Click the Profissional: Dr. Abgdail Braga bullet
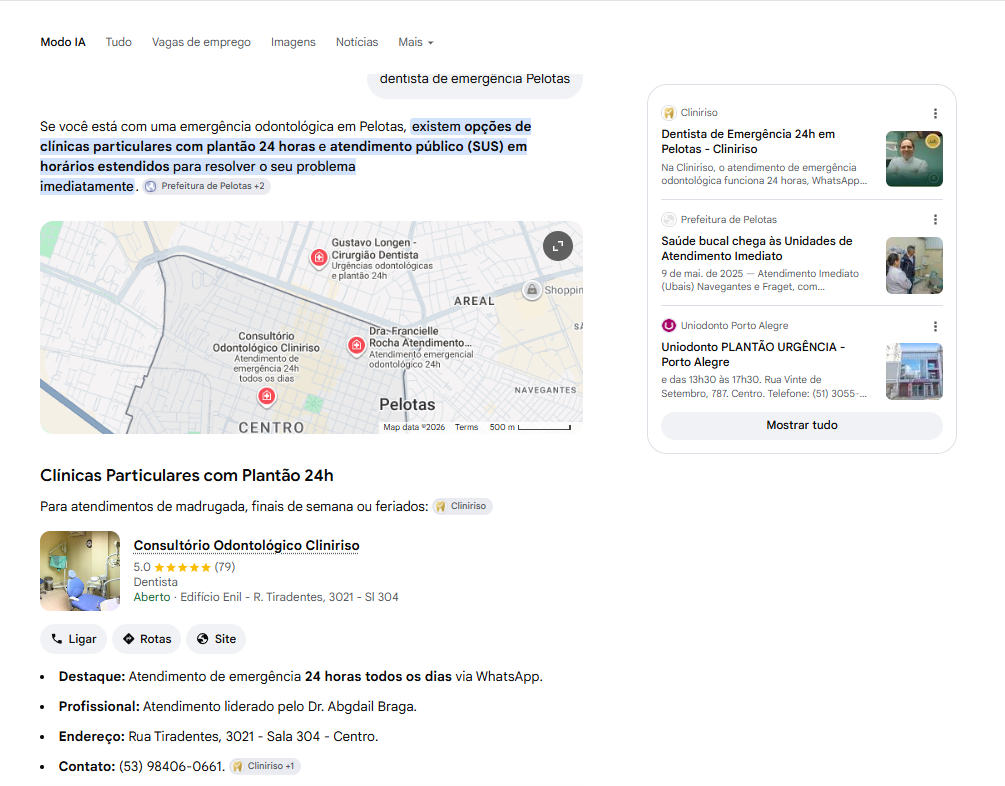The image size is (1005, 786). pyautogui.click(x=238, y=707)
